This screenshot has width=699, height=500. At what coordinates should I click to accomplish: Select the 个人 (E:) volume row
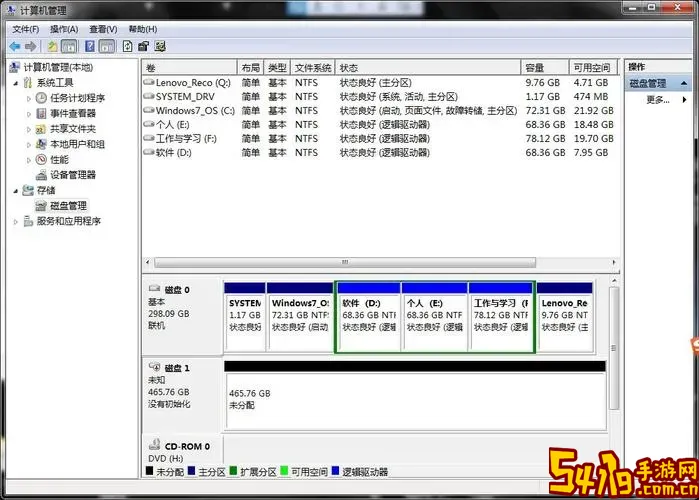pos(380,125)
